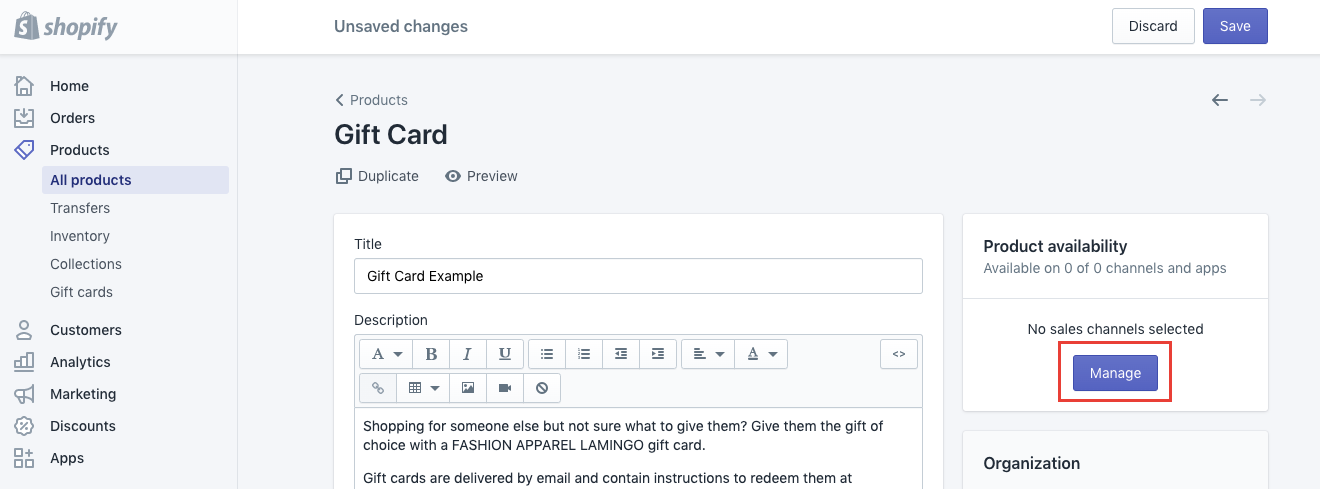Click the outdent icon
This screenshot has width=1320, height=489.
coord(621,354)
